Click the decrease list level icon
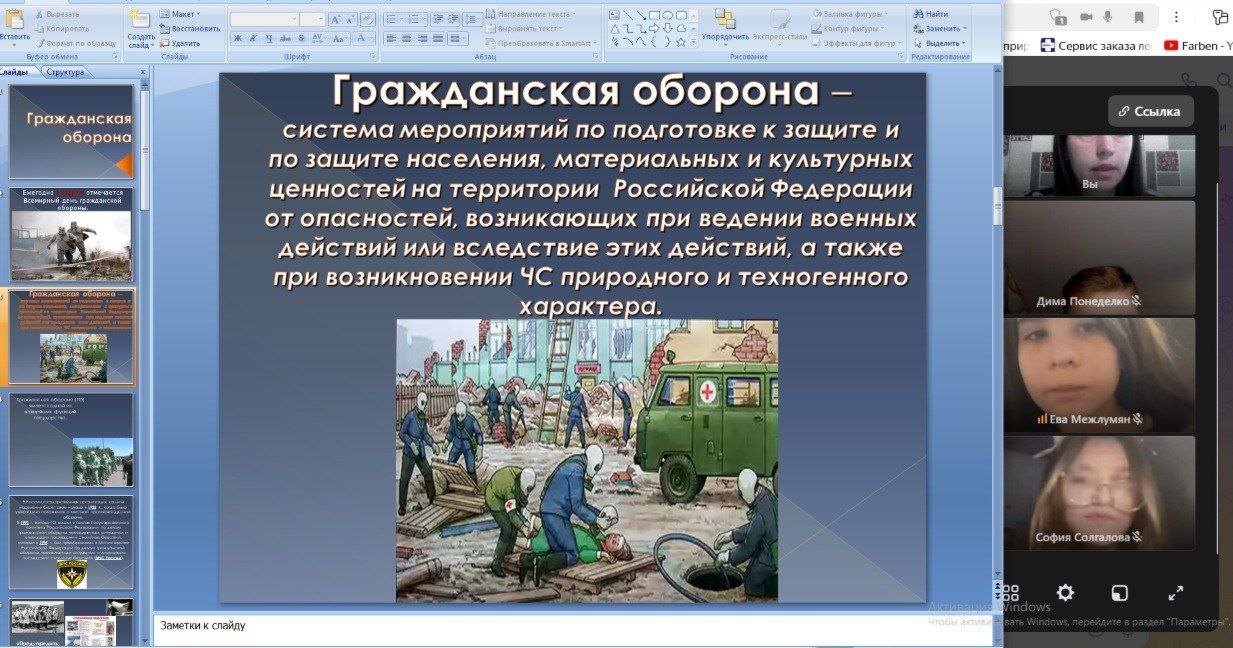 coord(437,19)
